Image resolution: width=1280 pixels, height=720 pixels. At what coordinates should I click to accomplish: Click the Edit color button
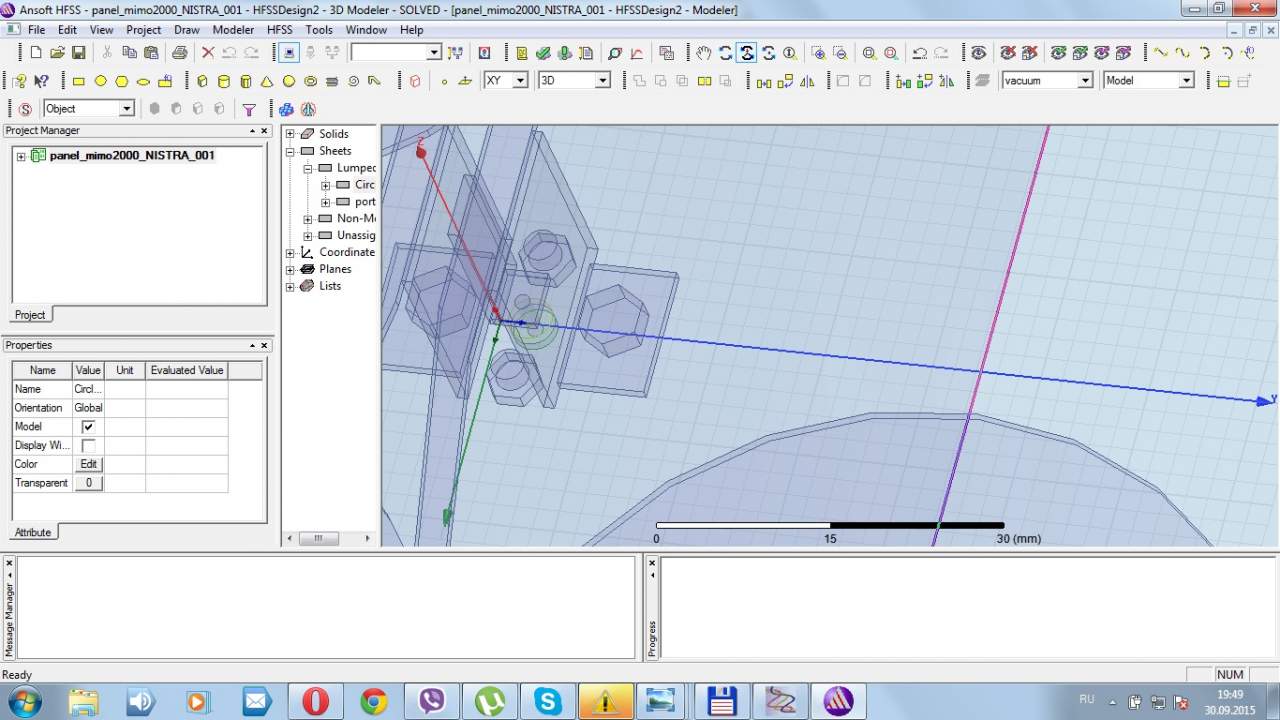pos(88,464)
